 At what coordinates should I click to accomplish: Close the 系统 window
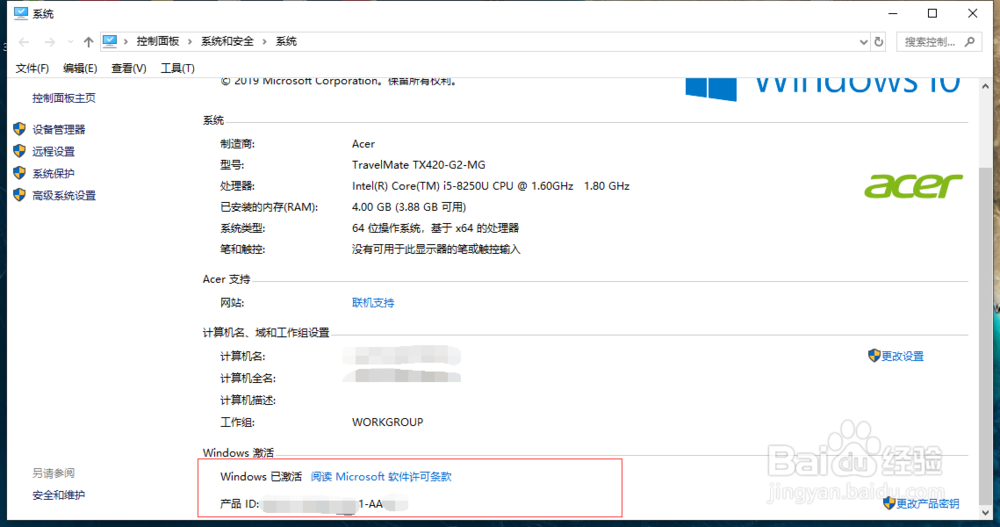[x=973, y=13]
